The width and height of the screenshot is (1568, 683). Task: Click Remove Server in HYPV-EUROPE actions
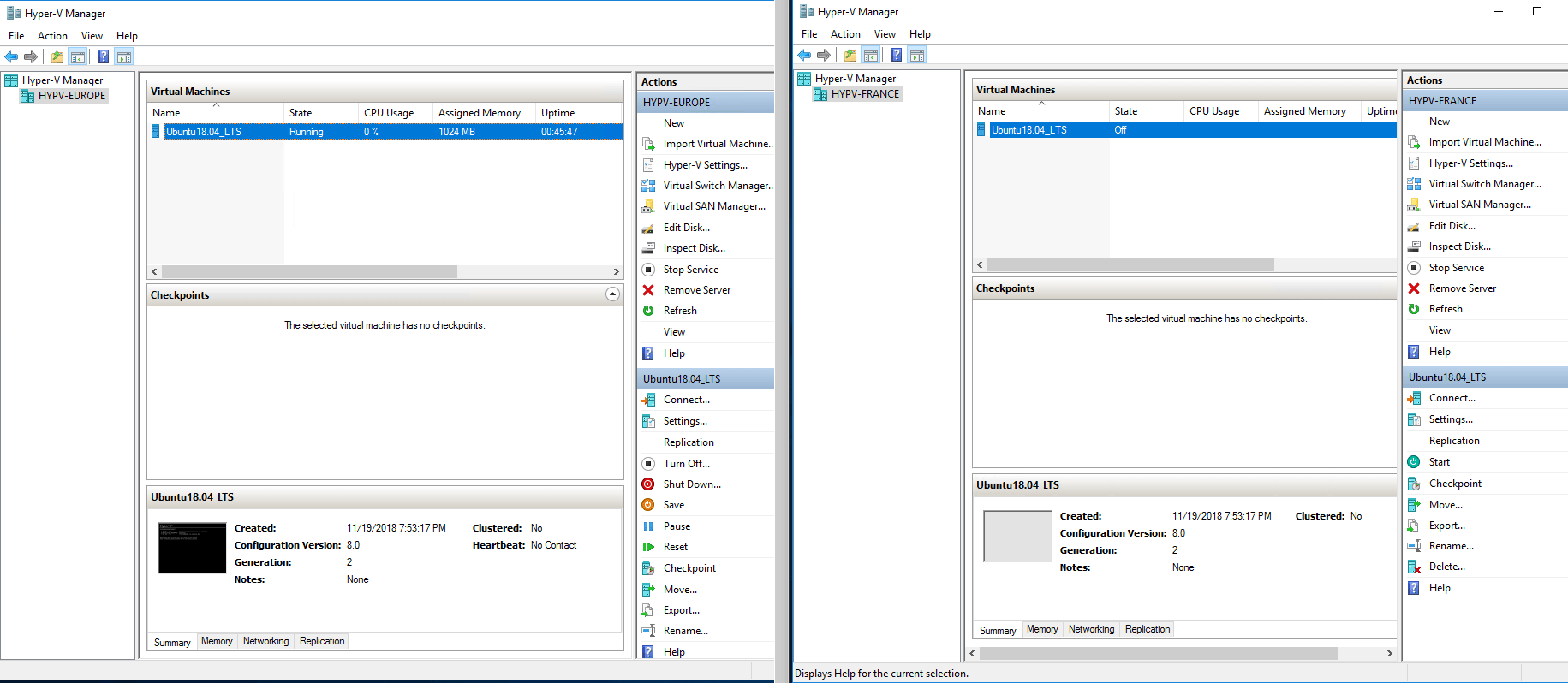click(x=696, y=290)
